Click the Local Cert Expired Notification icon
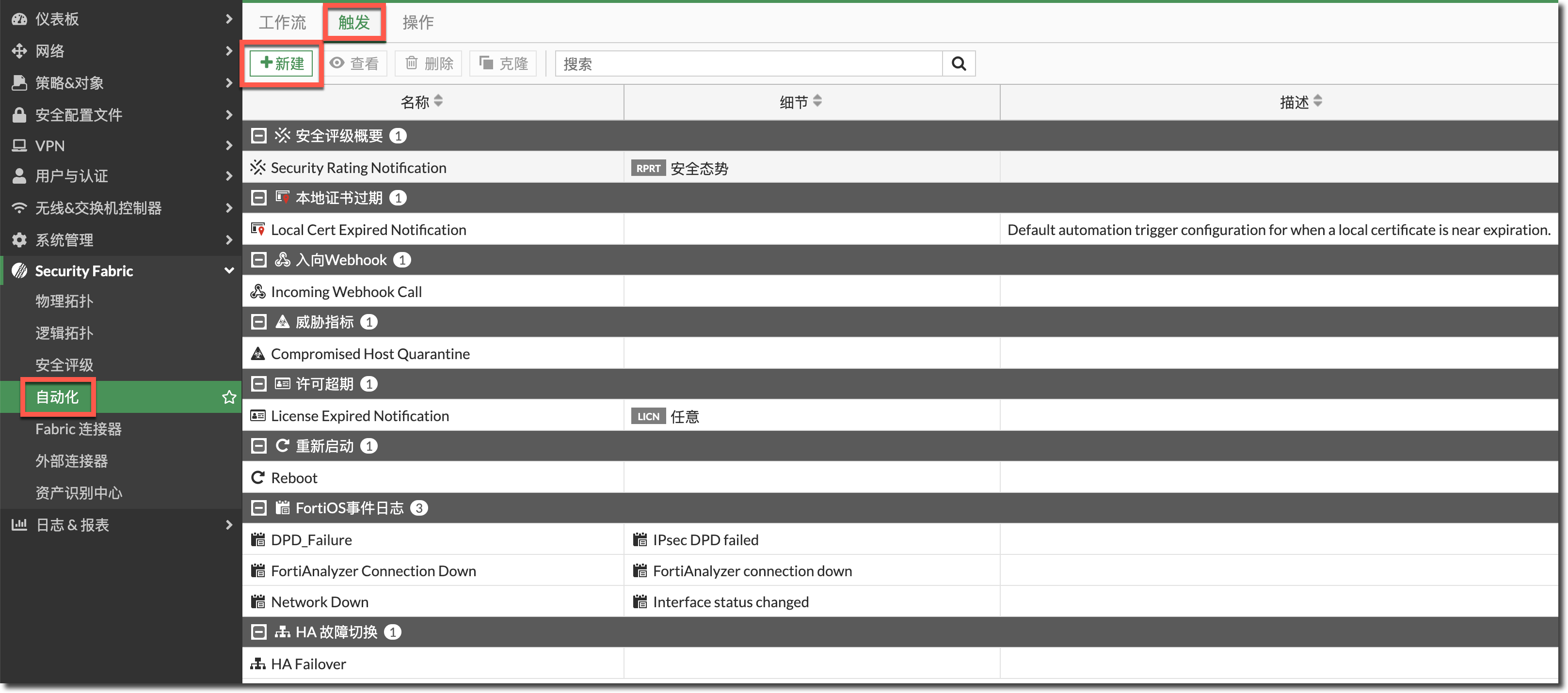Viewport: 1568px width, 693px height. [x=258, y=229]
